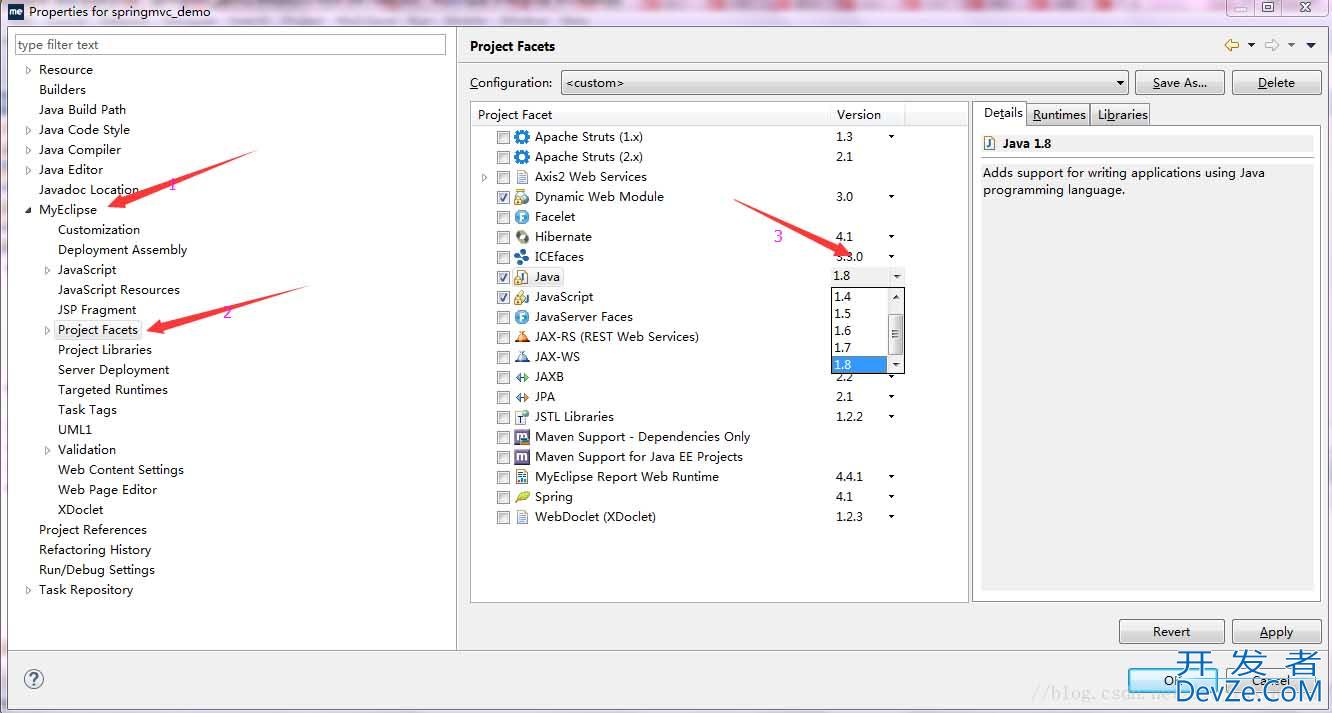Viewport: 1332px width, 713px height.
Task: Click the JAX-WS facet icon
Action: (x=521, y=357)
